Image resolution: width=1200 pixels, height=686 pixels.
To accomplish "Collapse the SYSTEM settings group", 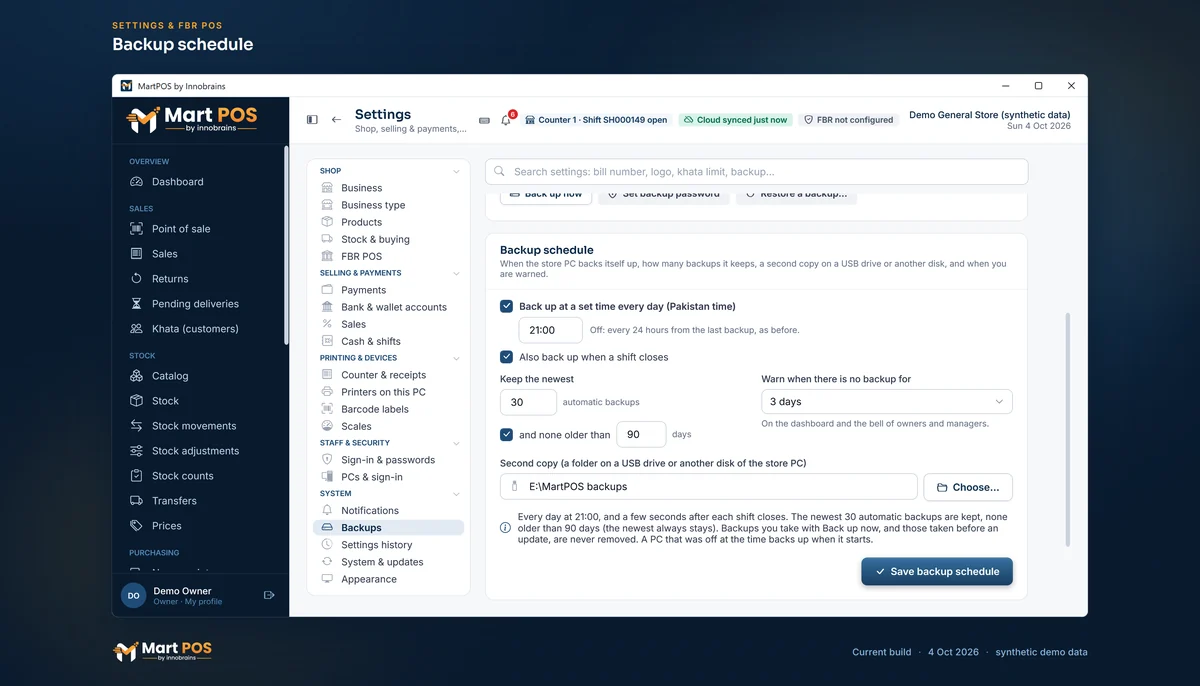I will pyautogui.click(x=456, y=494).
